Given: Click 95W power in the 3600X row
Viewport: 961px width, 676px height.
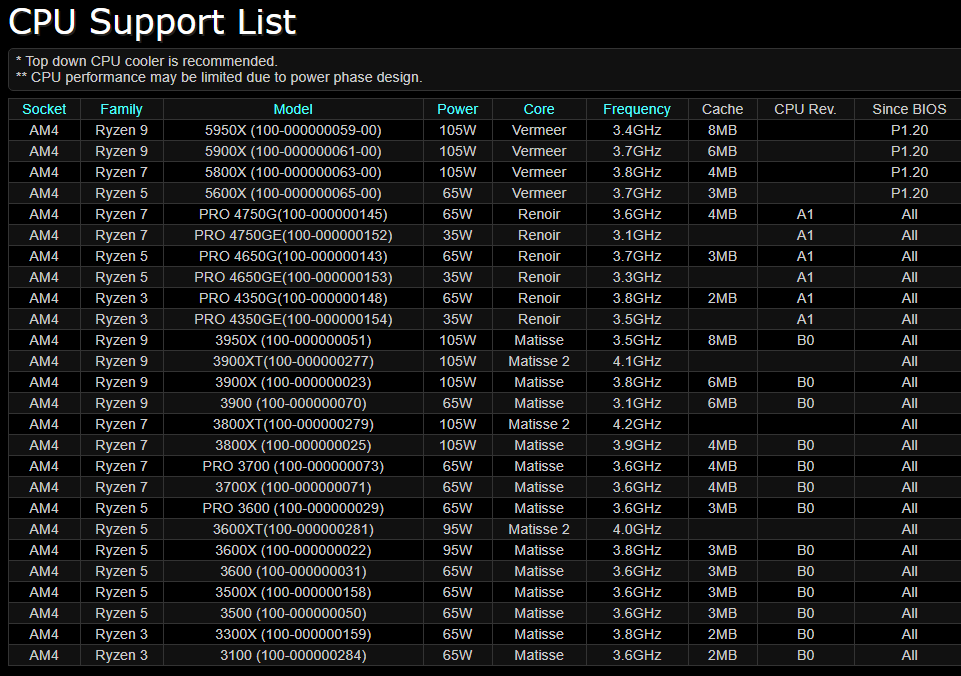Looking at the screenshot, I should 457,550.
